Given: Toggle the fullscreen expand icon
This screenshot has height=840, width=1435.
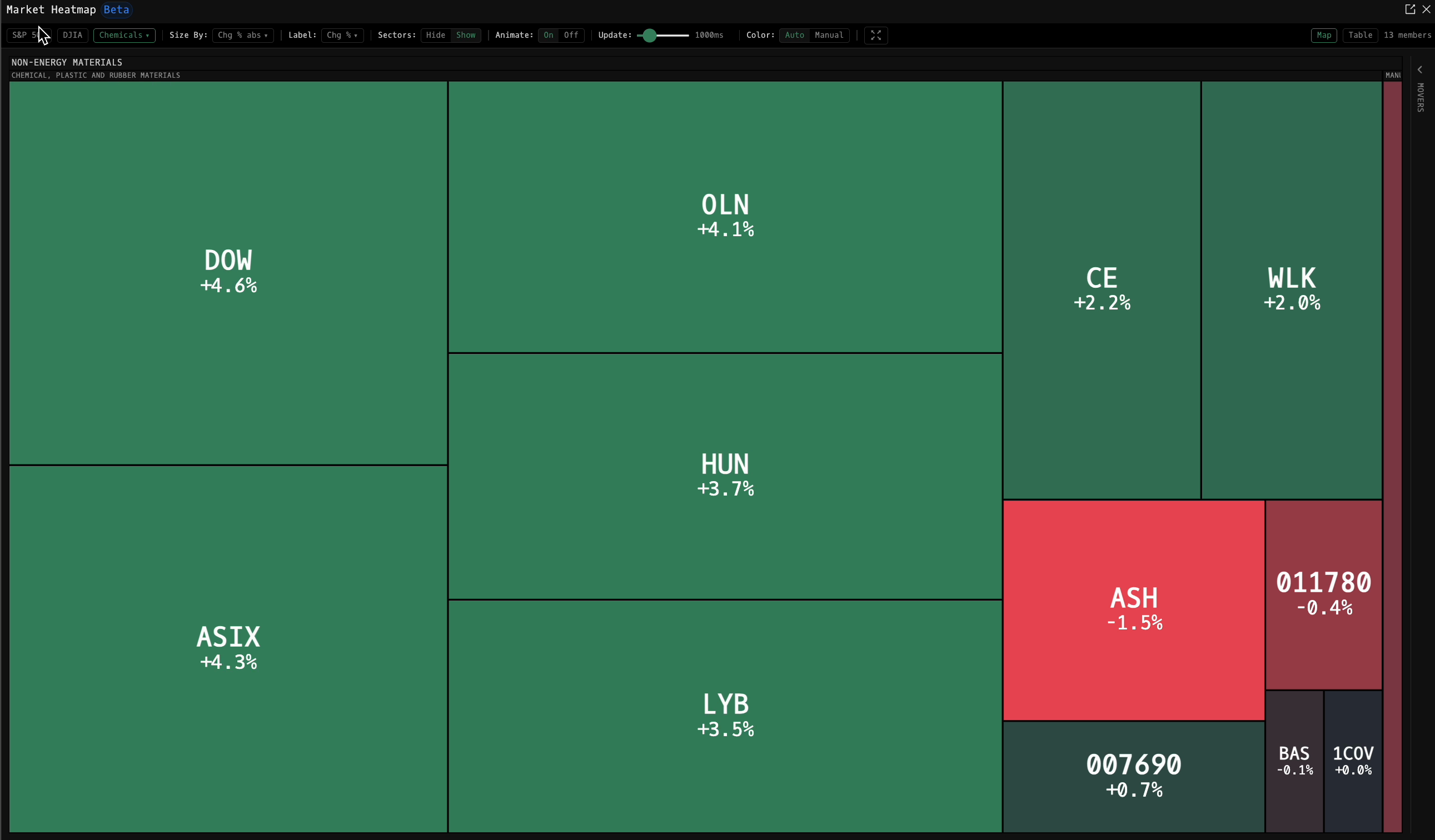Looking at the screenshot, I should click(876, 36).
